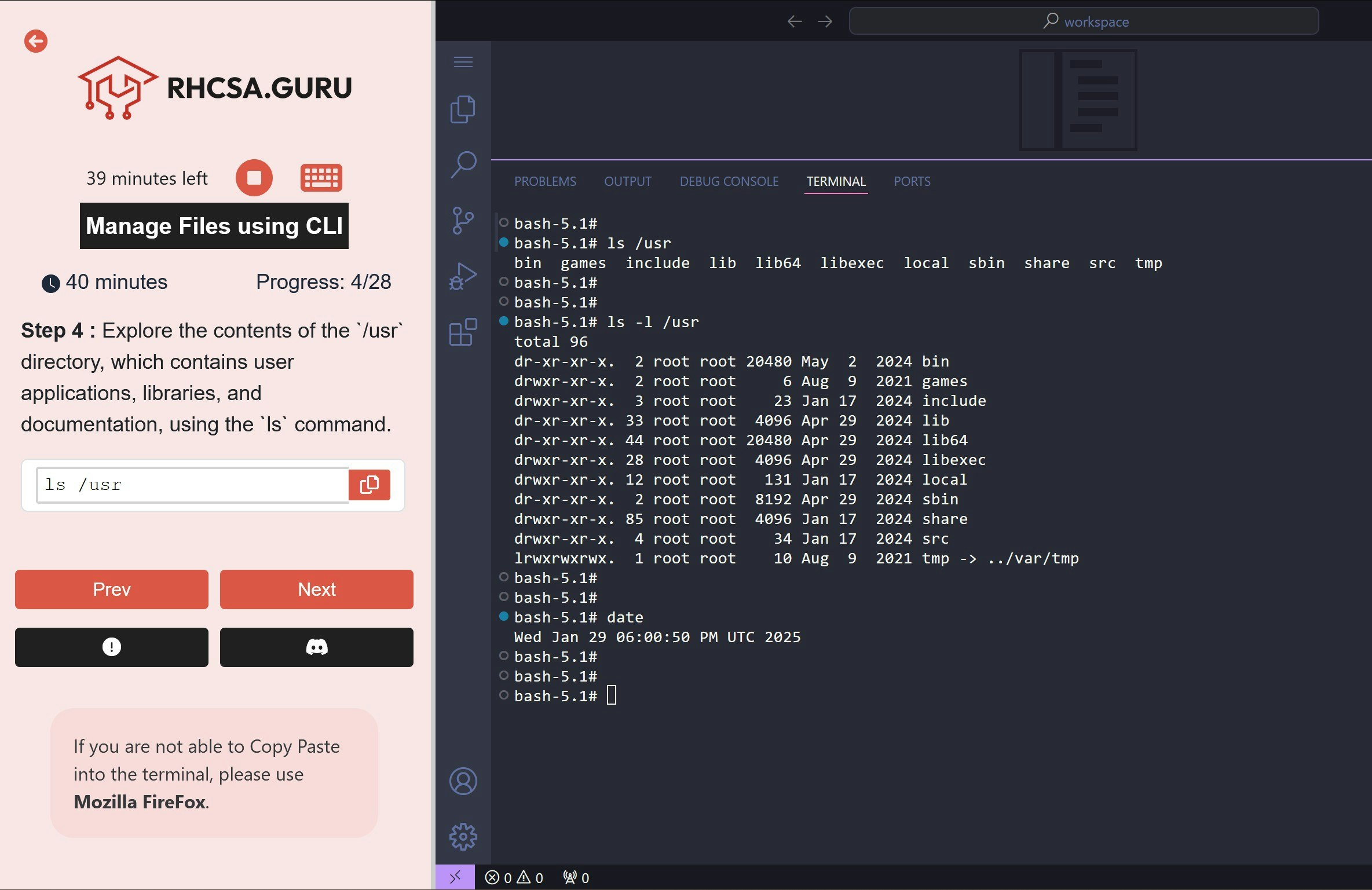Click the 'libexec' row in the listing
Screen dimensions: 1372x890
click(750, 460)
